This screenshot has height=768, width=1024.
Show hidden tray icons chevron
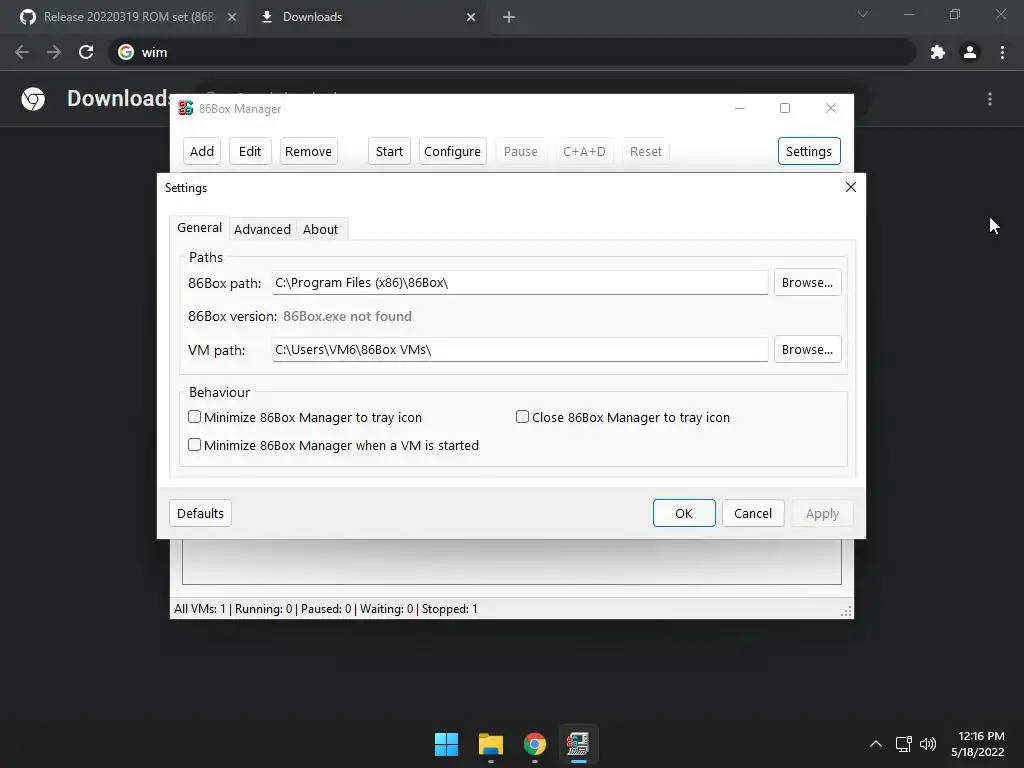pos(876,744)
